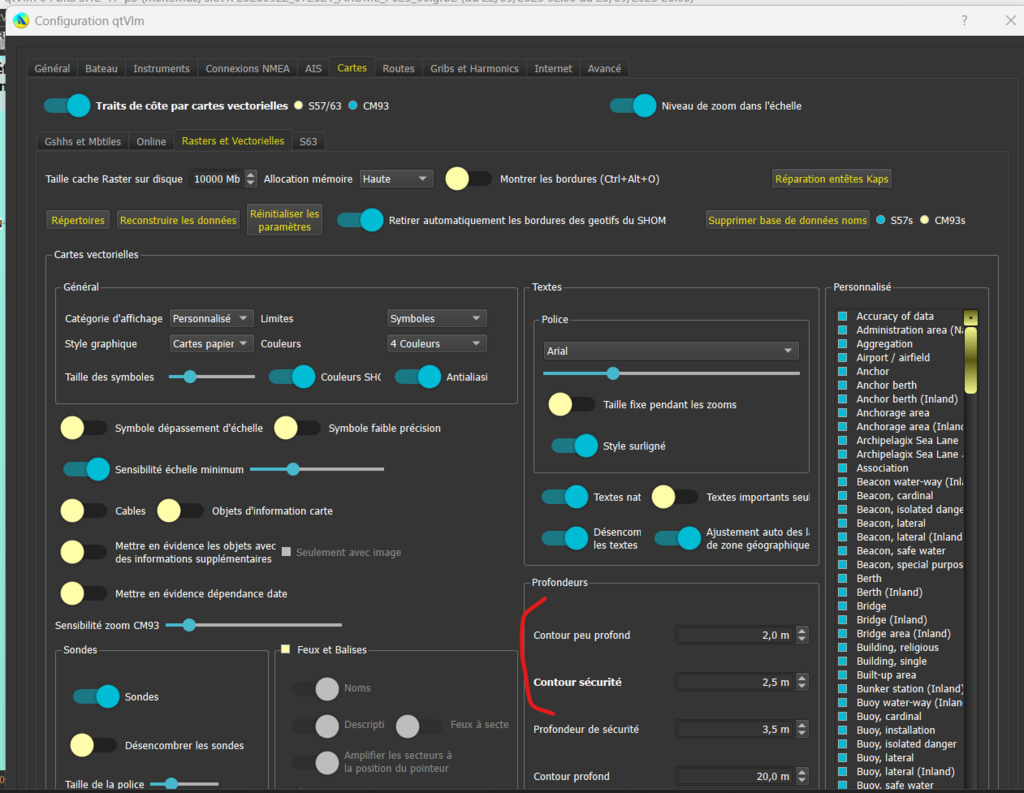
Task: Click the help question mark in title bar
Action: pos(964,20)
